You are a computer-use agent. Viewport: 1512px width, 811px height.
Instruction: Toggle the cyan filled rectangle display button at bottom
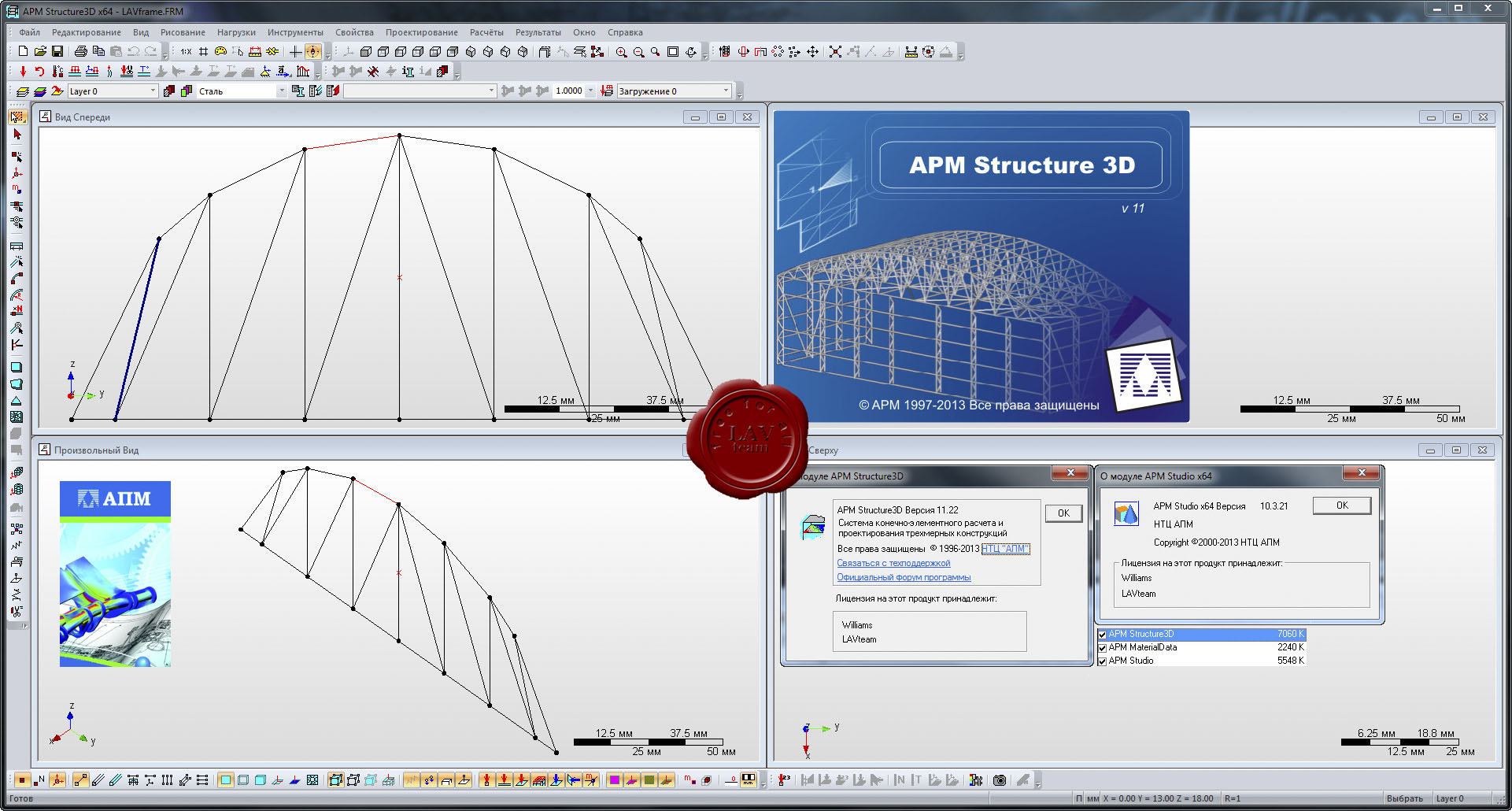click(226, 780)
